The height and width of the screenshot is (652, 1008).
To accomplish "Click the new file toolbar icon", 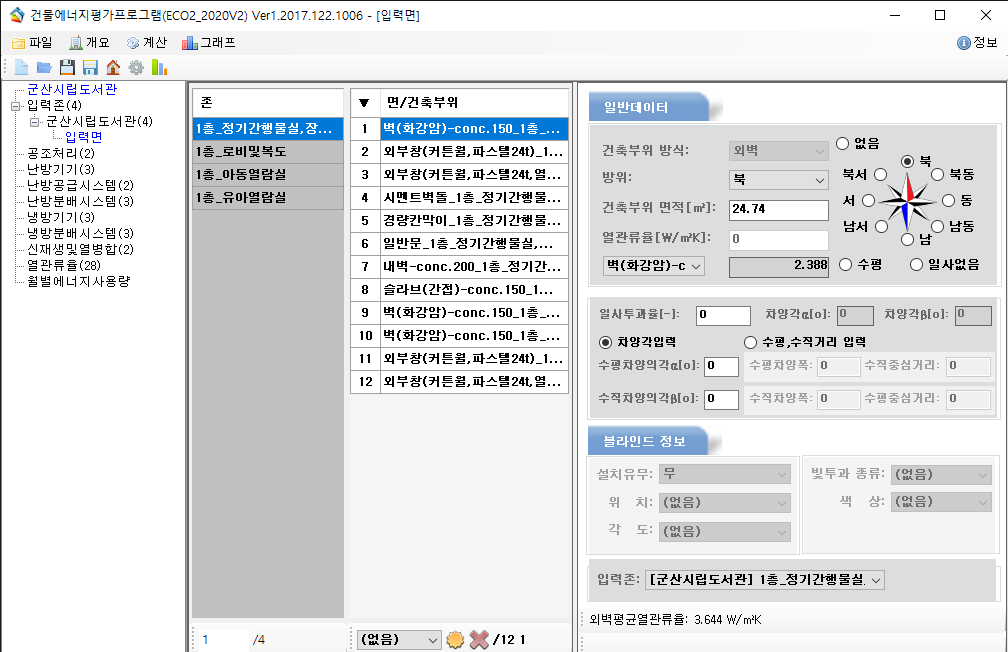I will [21, 67].
